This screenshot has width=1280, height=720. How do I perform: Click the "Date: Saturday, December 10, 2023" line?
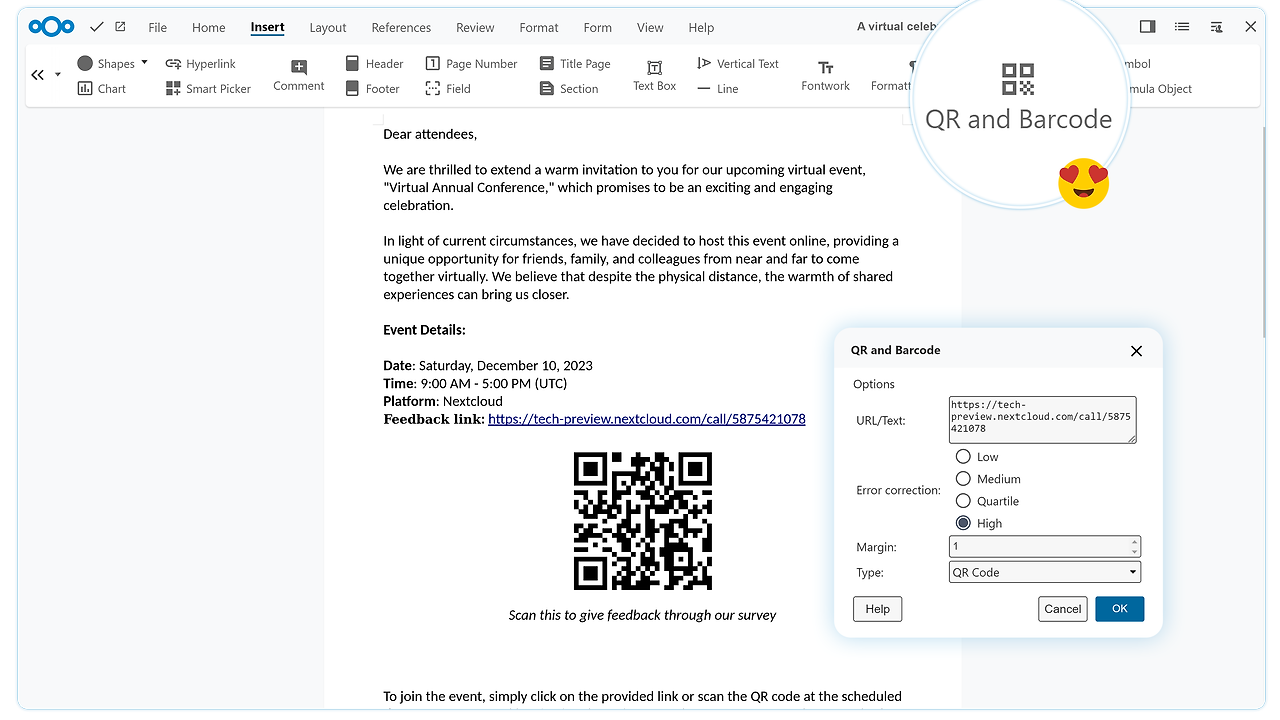pyautogui.click(x=488, y=366)
